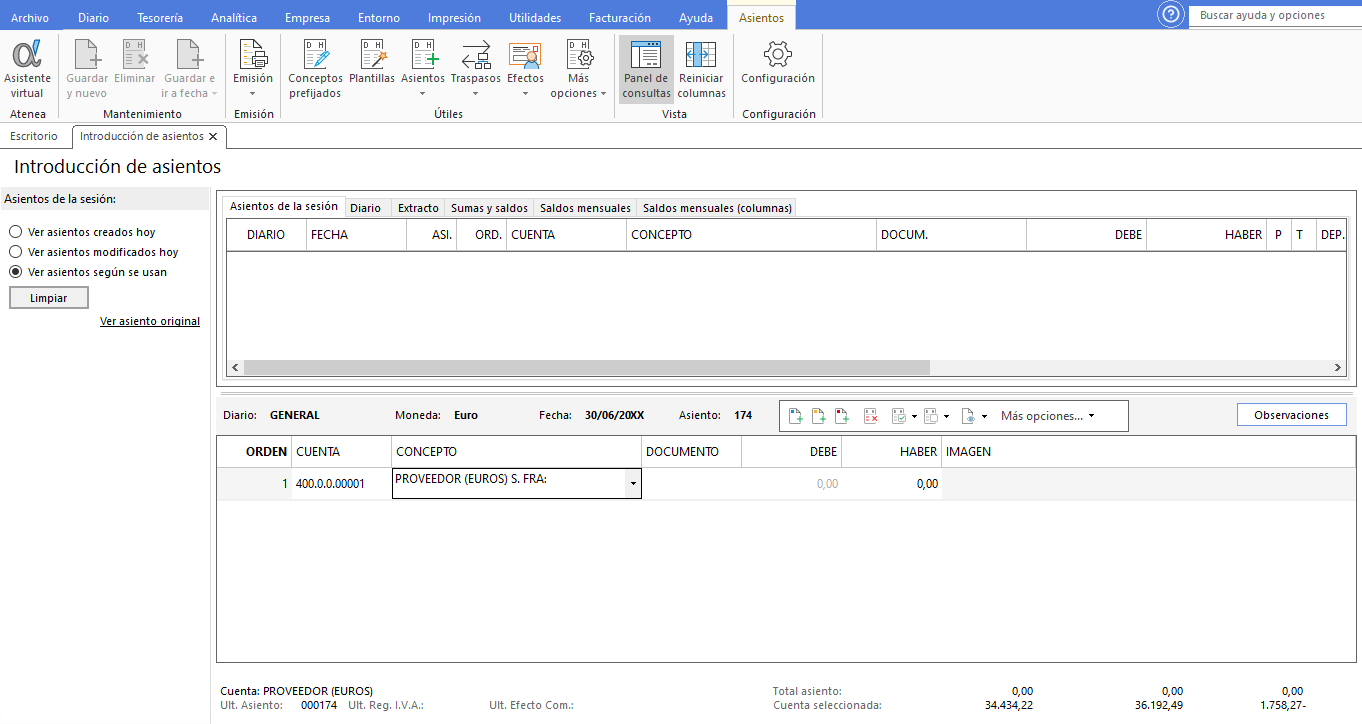Click the Reiniciar columnas icon
The height and width of the screenshot is (724, 1362).
[701, 68]
